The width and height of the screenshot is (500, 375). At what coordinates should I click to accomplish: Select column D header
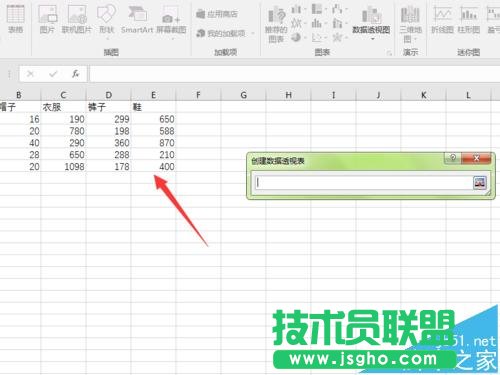(x=109, y=95)
